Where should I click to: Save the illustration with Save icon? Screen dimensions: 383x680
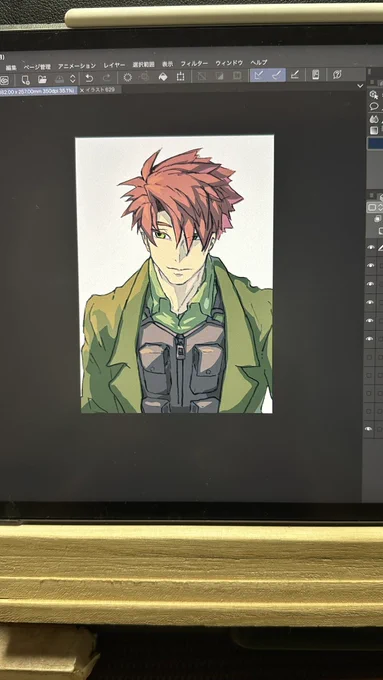click(59, 78)
